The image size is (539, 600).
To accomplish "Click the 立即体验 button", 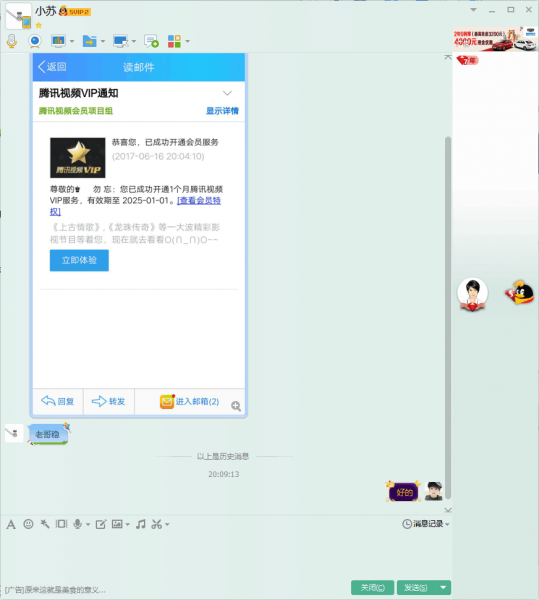I will point(79,260).
